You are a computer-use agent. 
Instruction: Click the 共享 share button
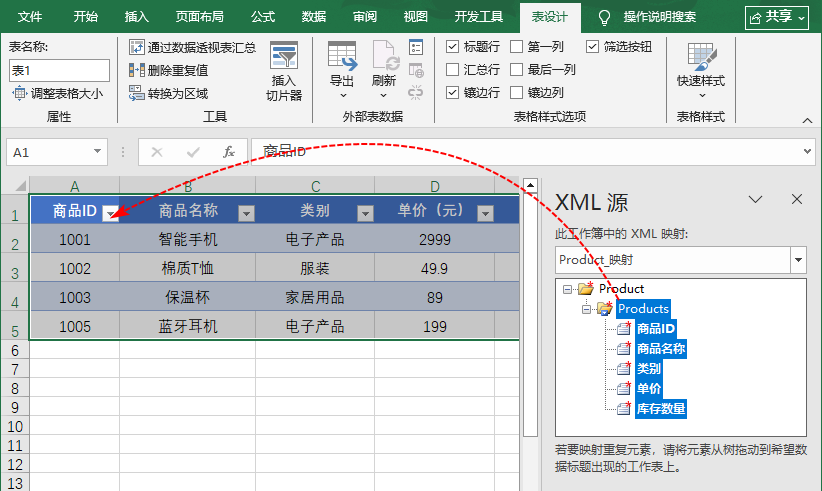[777, 17]
